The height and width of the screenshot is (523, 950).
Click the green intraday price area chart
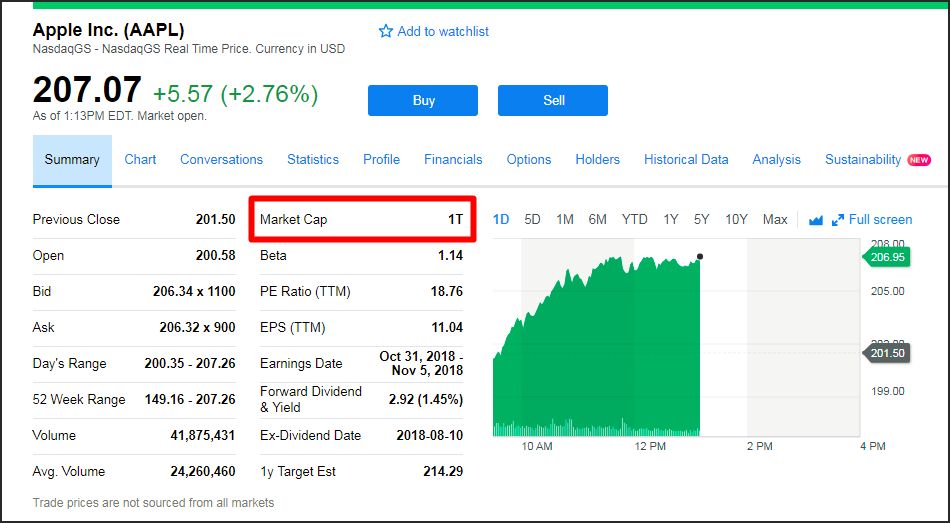pyautogui.click(x=596, y=345)
